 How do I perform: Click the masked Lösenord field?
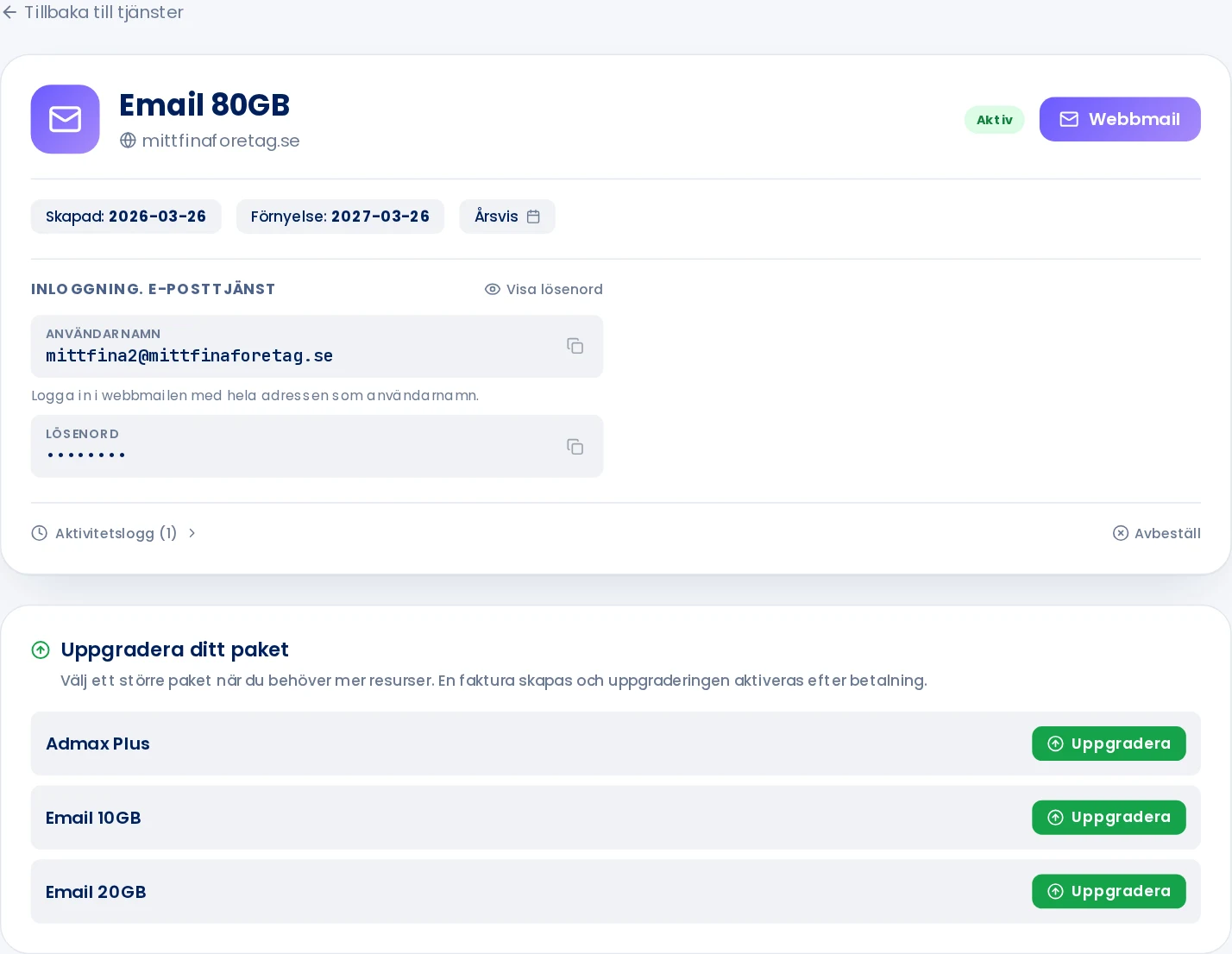tap(317, 446)
